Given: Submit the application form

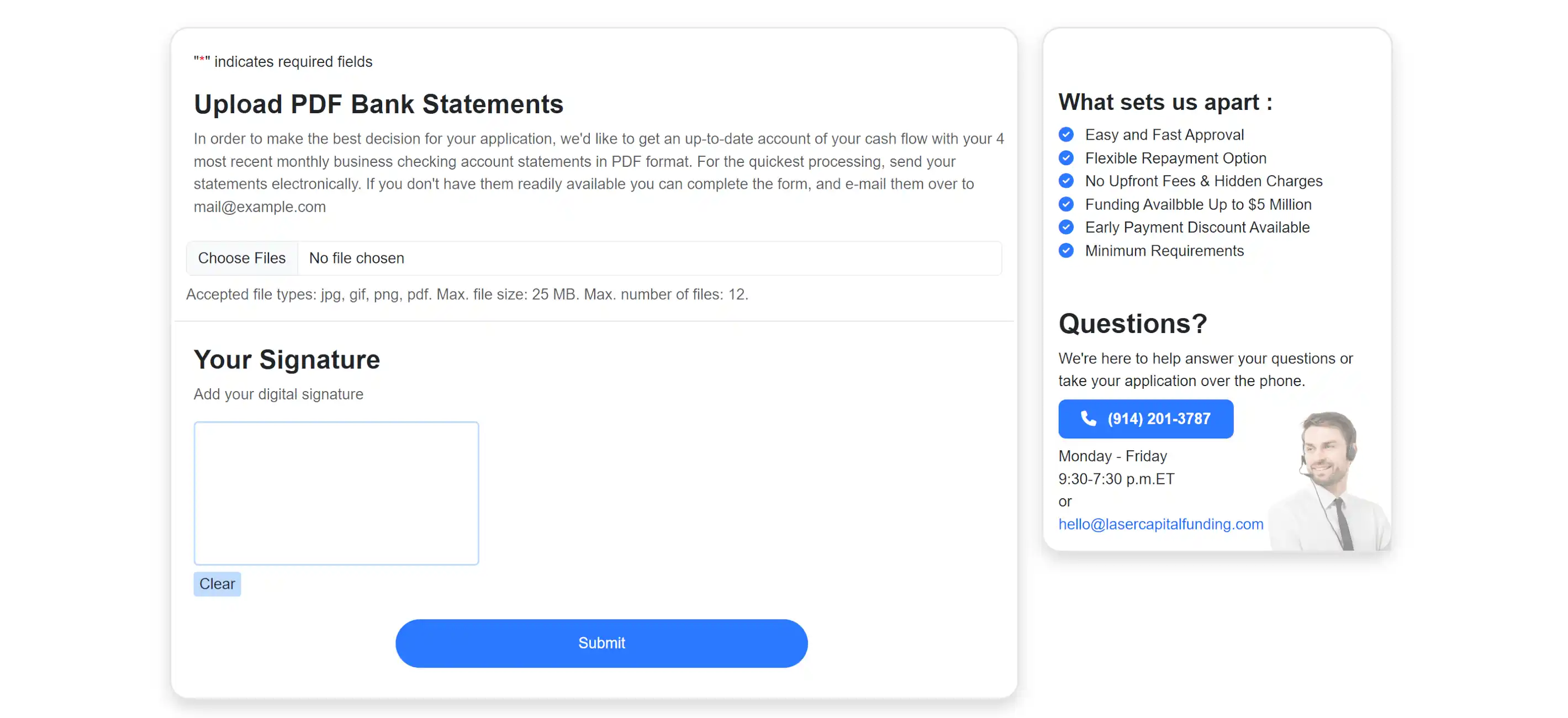Looking at the screenshot, I should pyautogui.click(x=601, y=643).
